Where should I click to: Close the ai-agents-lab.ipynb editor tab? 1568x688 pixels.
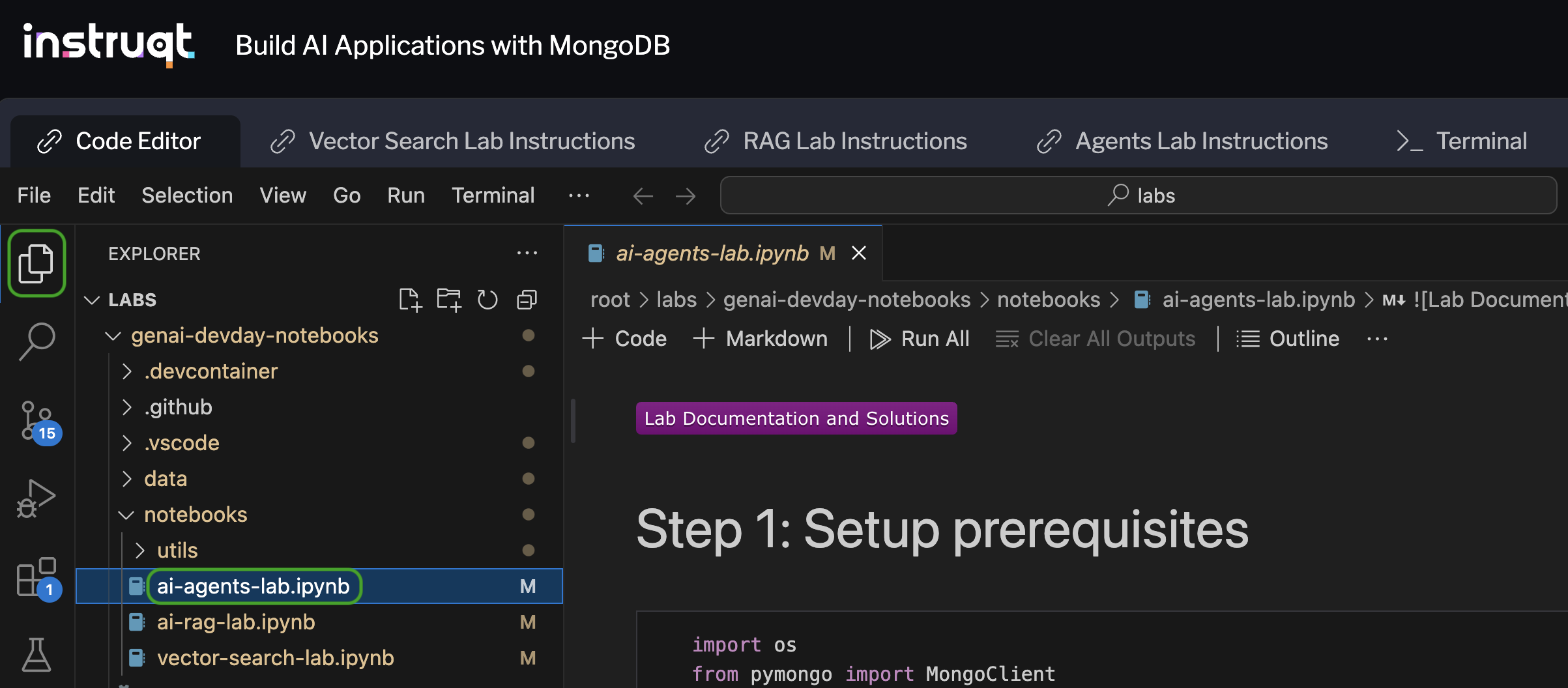pyautogui.click(x=859, y=253)
